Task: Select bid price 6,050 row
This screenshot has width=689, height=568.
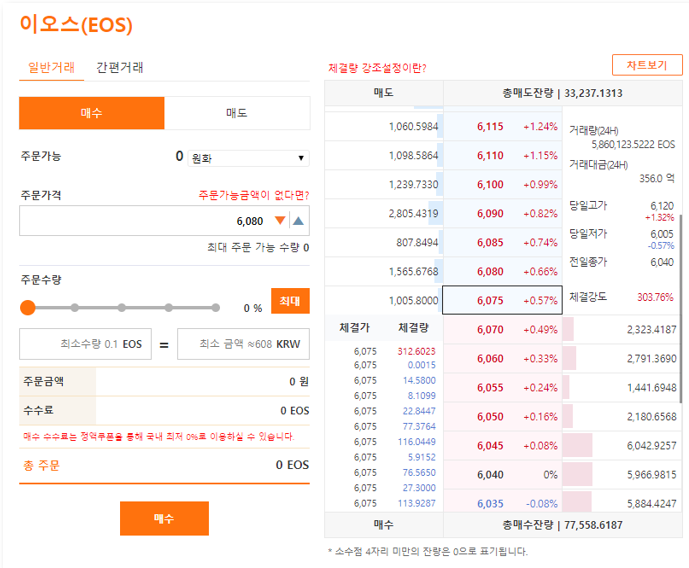Action: click(x=503, y=416)
